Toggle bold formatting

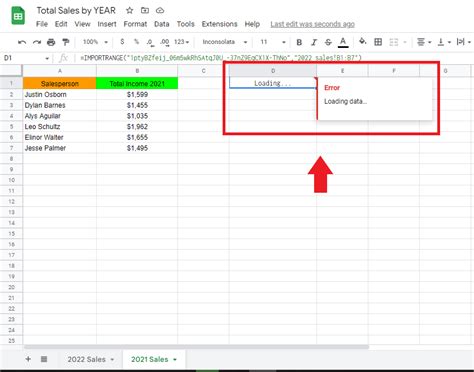pos(299,42)
